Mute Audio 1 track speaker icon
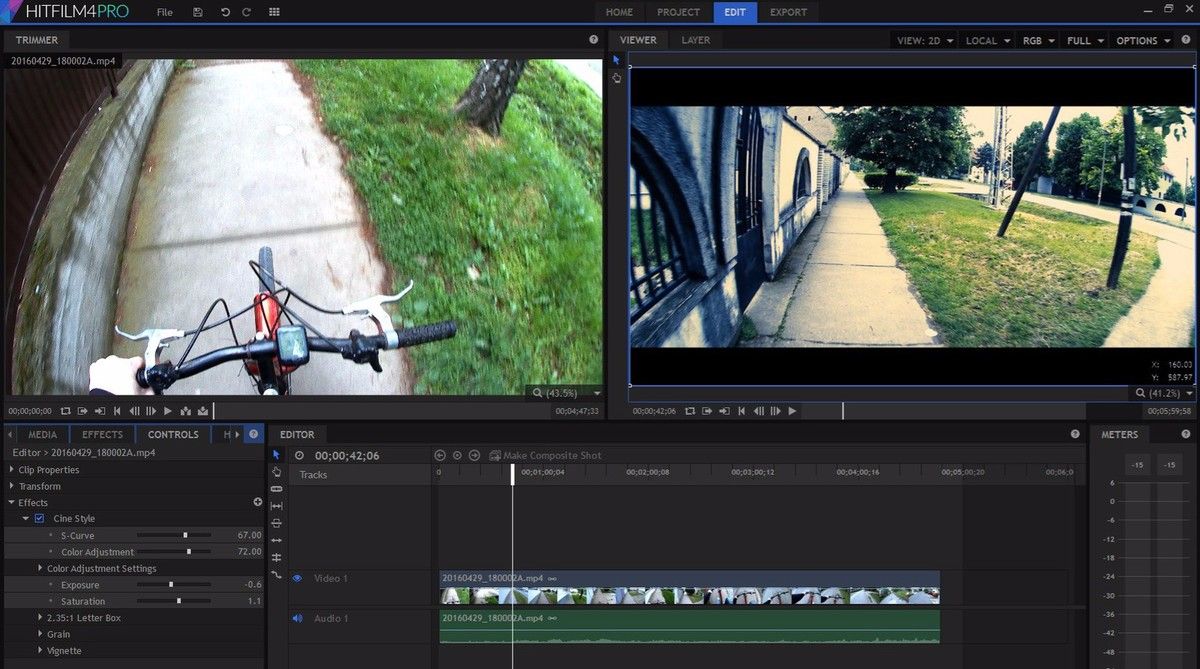 coord(297,618)
